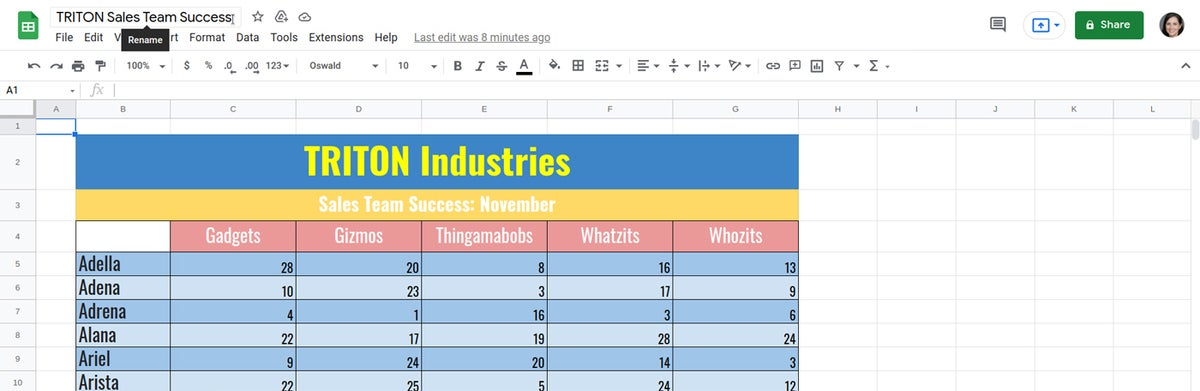Open the horizontal align dropdown
The width and height of the screenshot is (1200, 391).
pyautogui.click(x=647, y=66)
